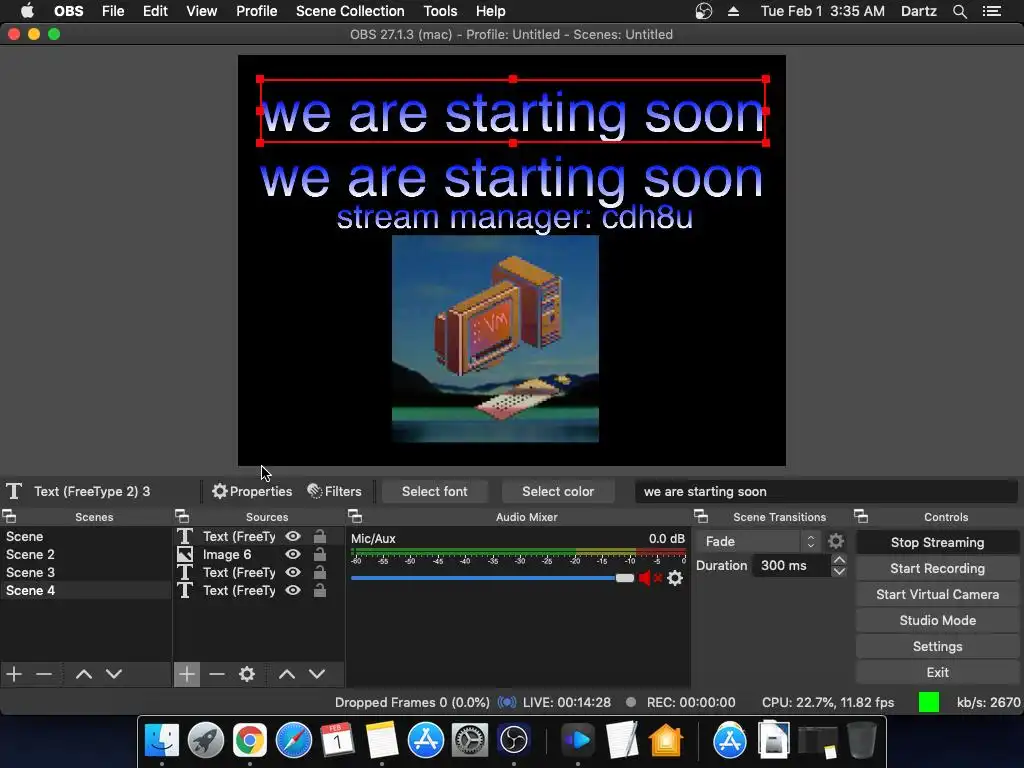The width and height of the screenshot is (1024, 768).
Task: Click the eject icon in menu bar
Action: point(733,11)
